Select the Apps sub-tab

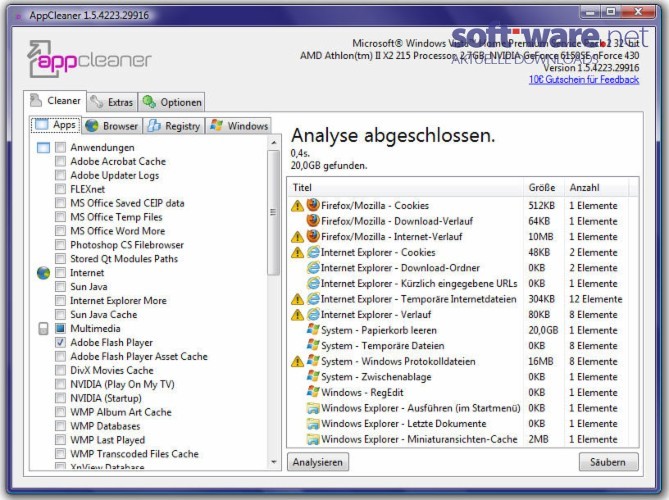55,125
